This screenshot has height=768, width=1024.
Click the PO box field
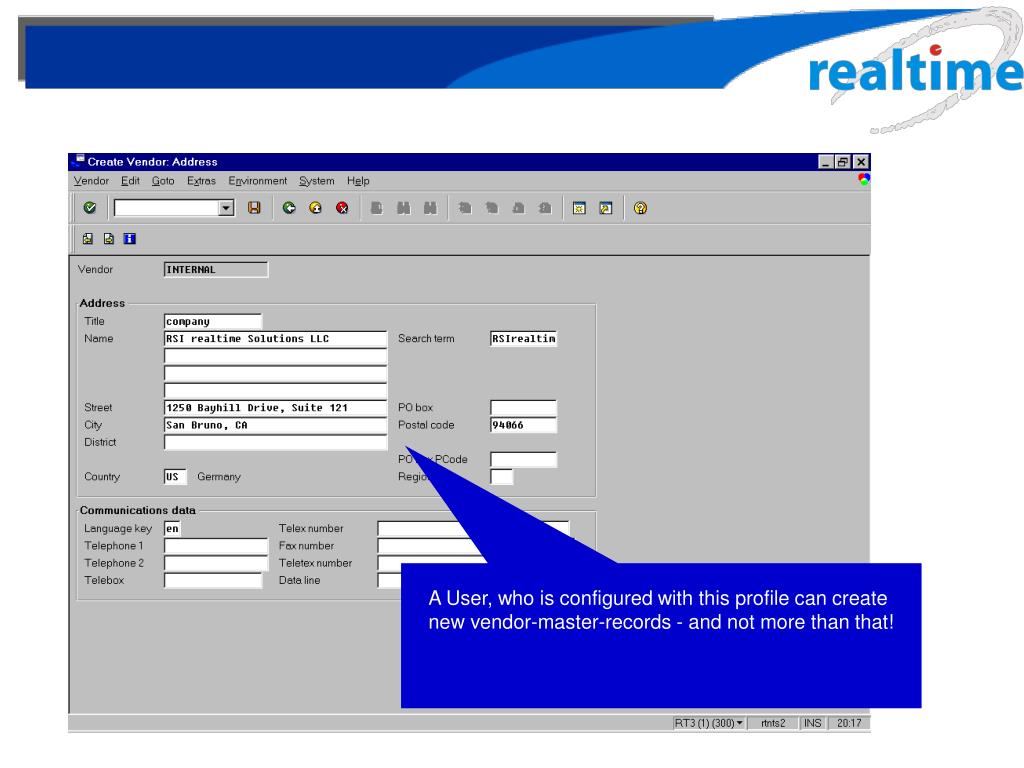click(x=524, y=408)
